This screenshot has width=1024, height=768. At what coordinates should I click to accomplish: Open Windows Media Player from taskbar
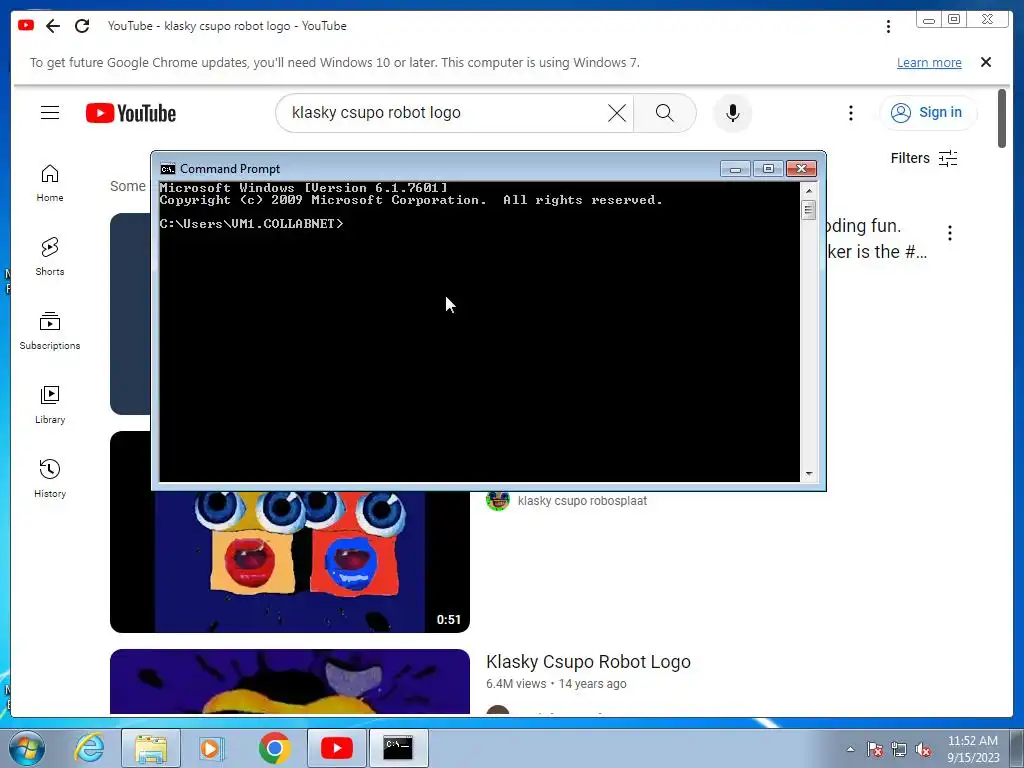coord(212,748)
